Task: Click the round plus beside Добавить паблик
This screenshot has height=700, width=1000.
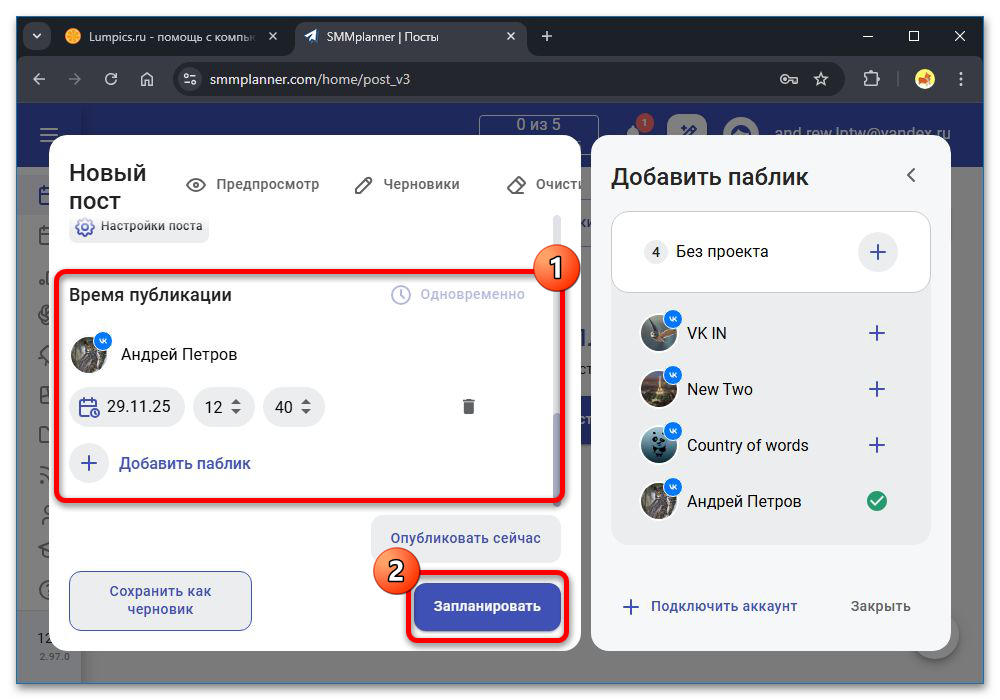Action: [89, 463]
